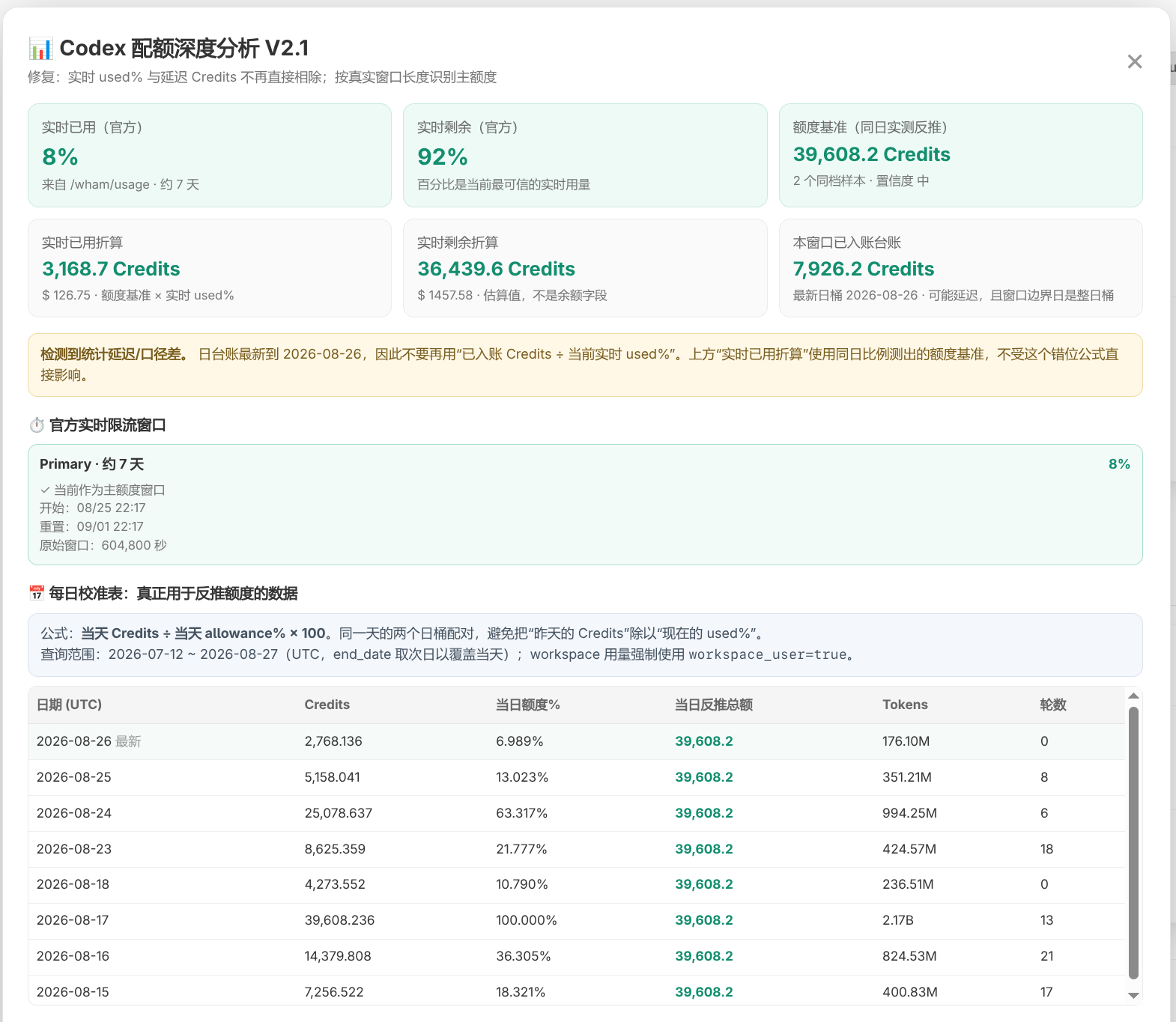Click the Tokens column header

(905, 705)
